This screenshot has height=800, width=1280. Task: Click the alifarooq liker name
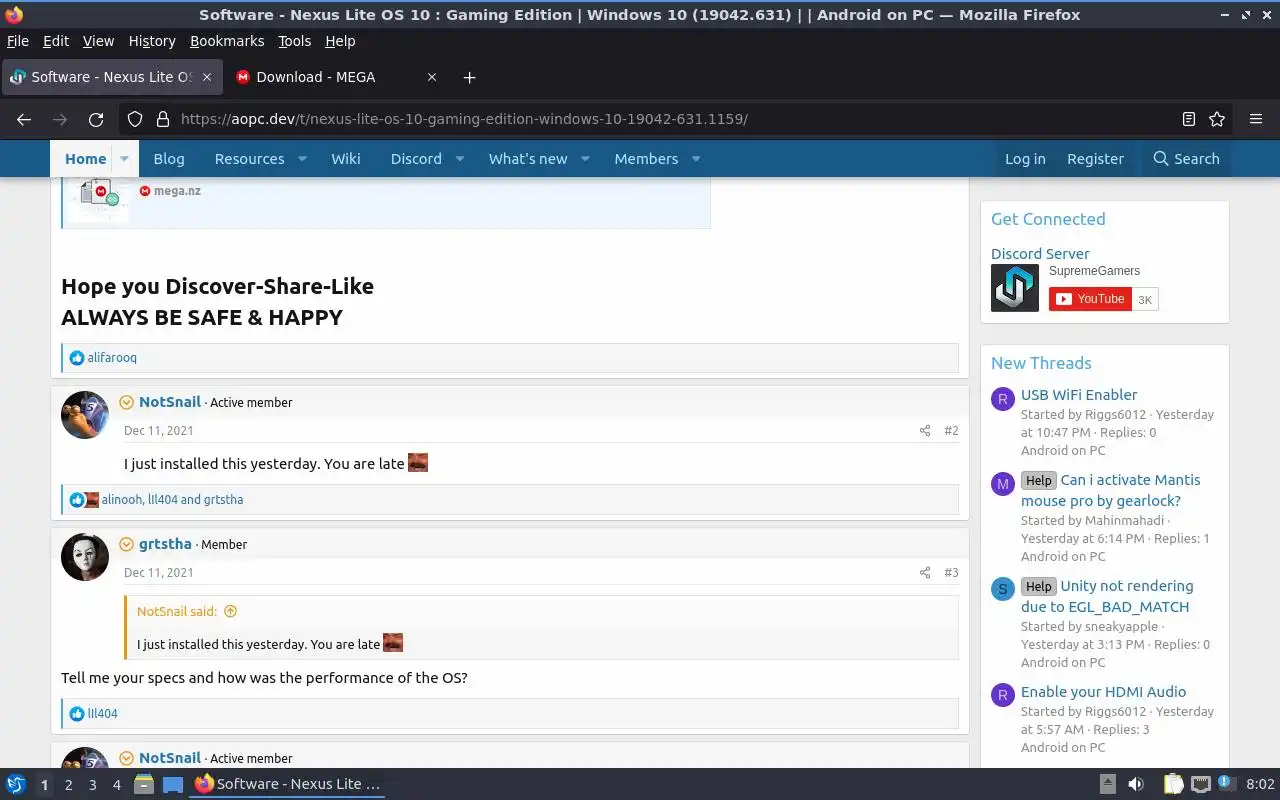[112, 357]
